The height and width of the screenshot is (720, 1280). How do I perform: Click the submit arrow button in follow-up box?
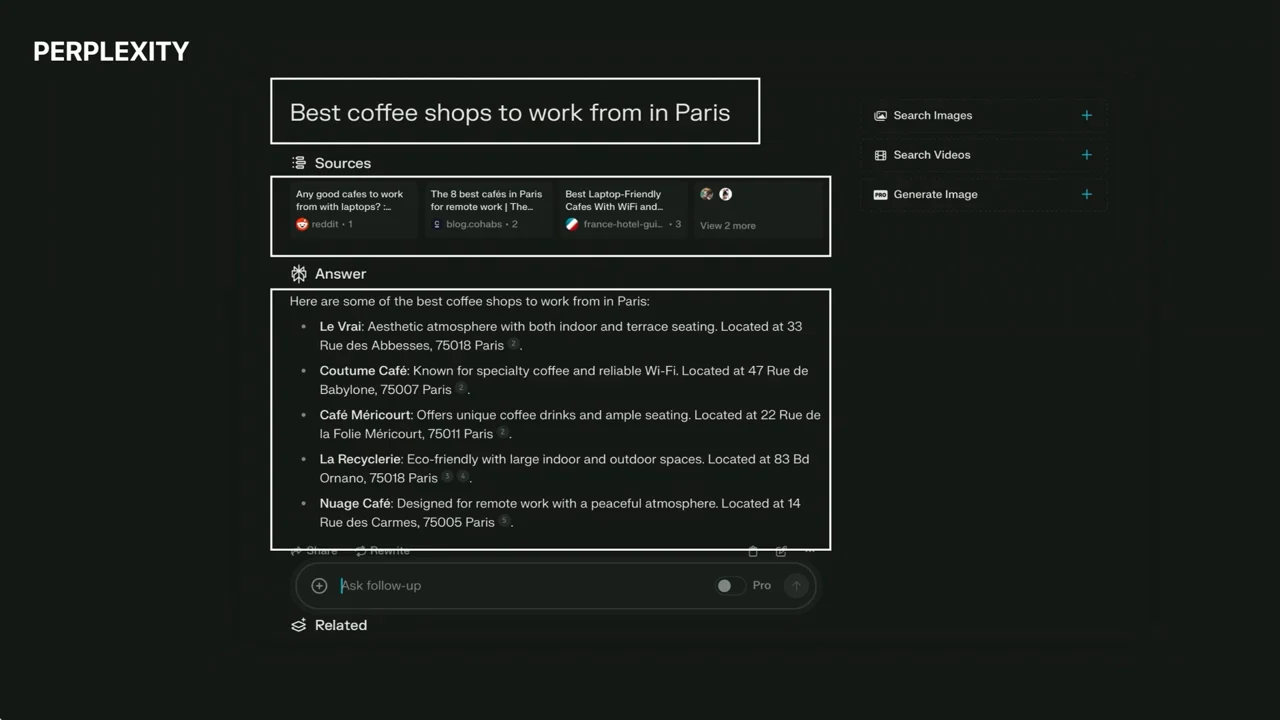pos(796,586)
